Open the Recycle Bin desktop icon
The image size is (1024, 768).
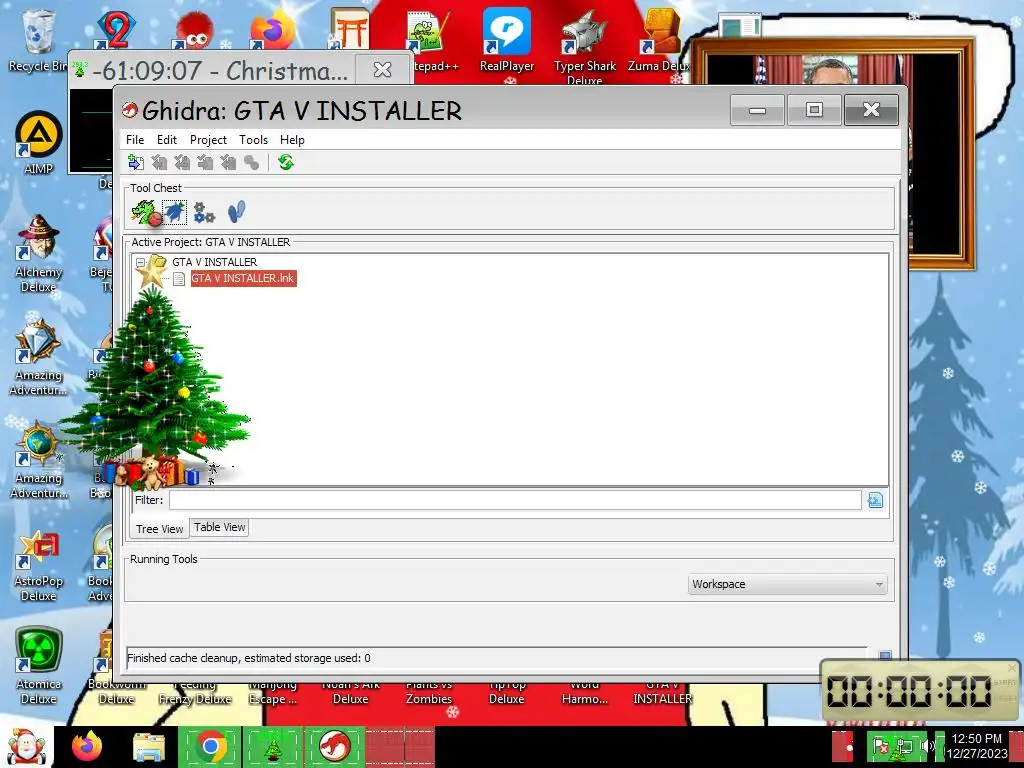(x=37, y=40)
